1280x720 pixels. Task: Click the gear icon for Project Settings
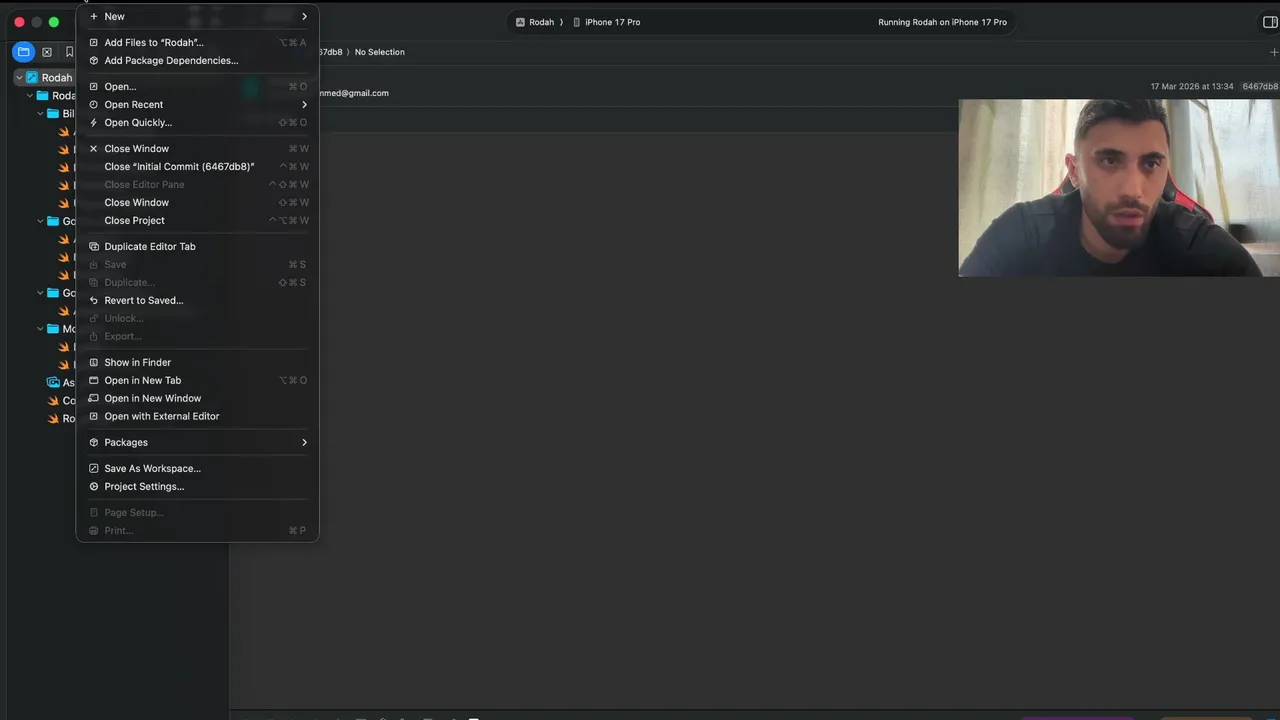94,486
